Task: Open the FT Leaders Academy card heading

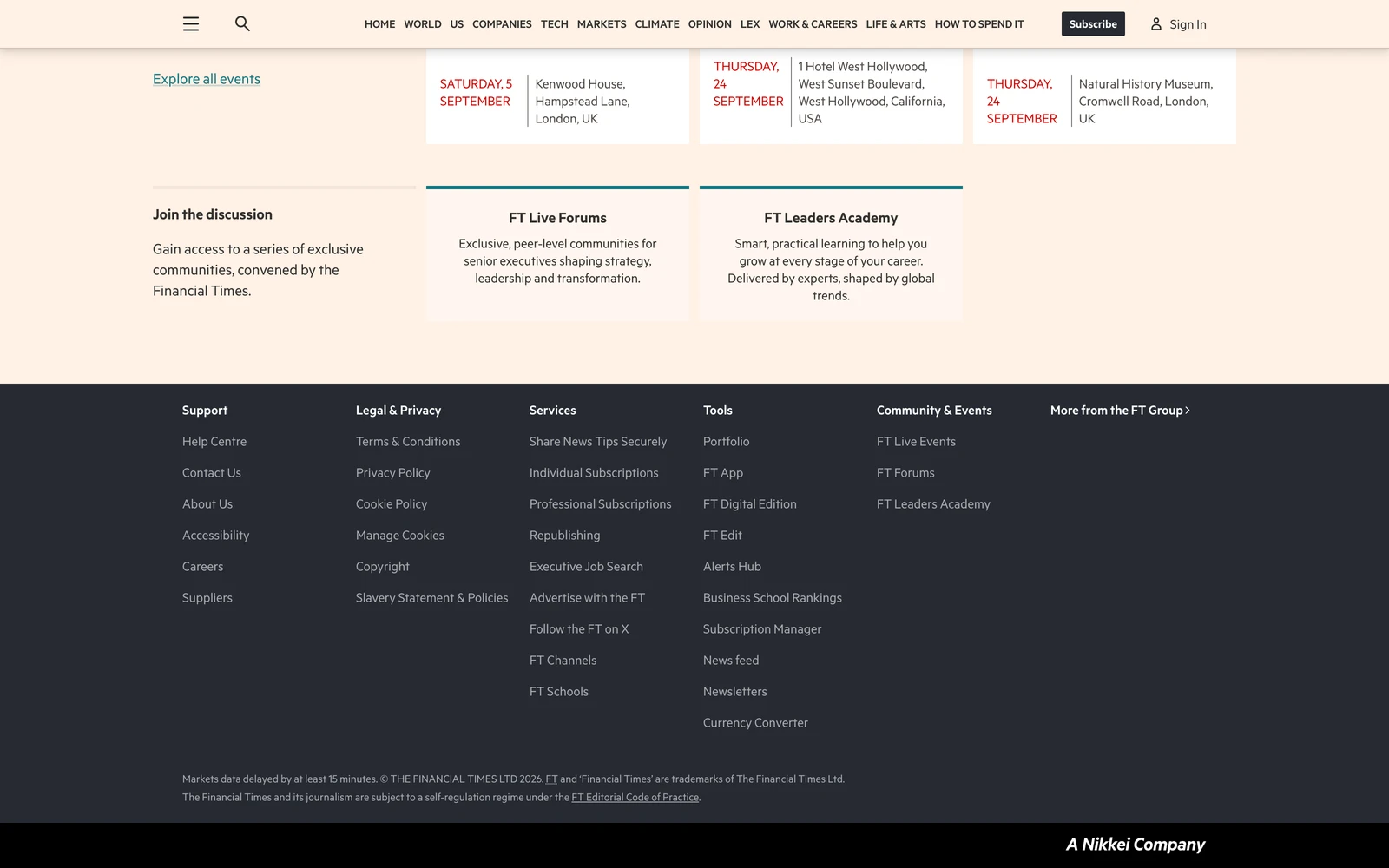Action: tap(831, 218)
